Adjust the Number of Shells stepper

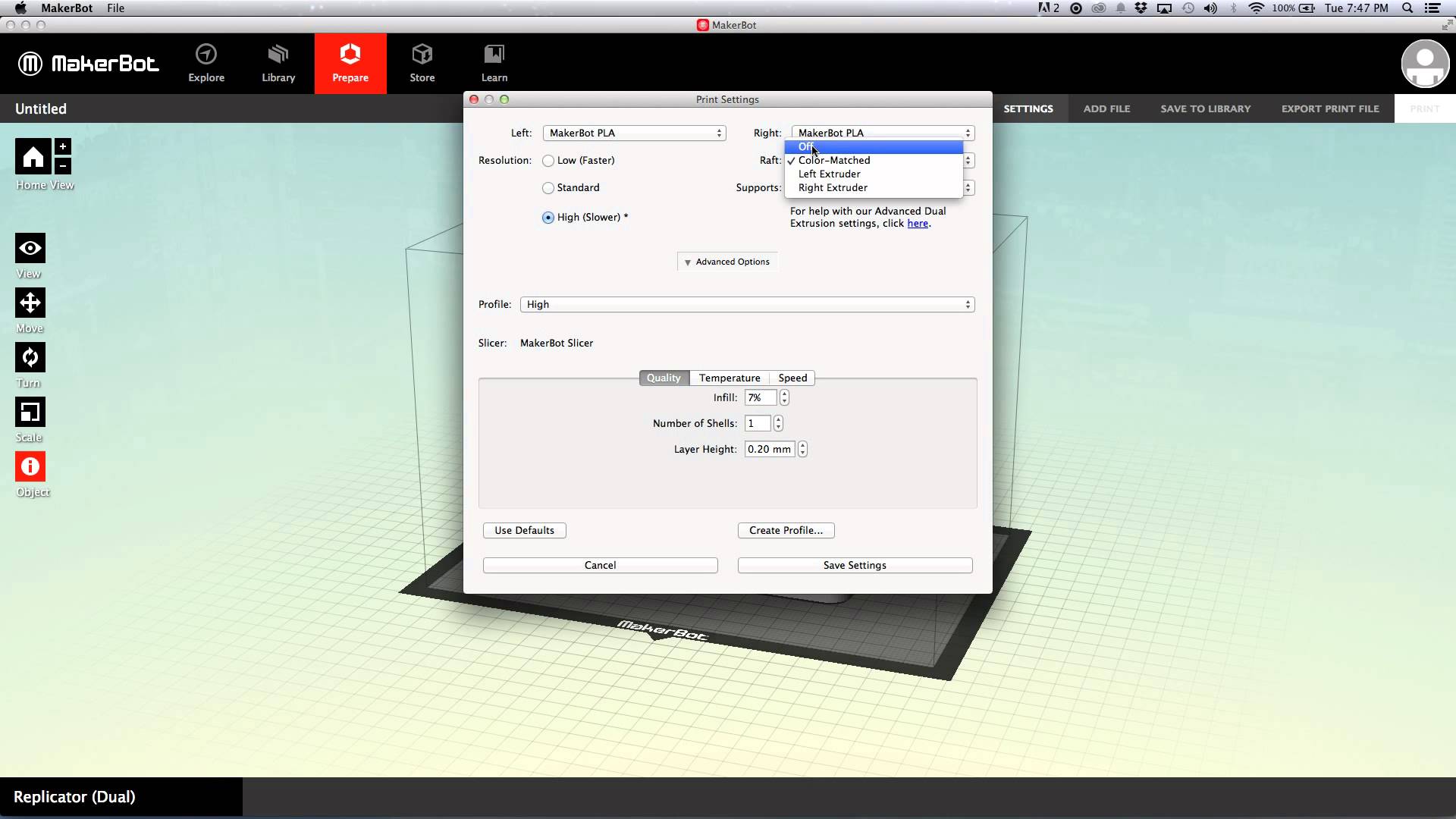778,424
